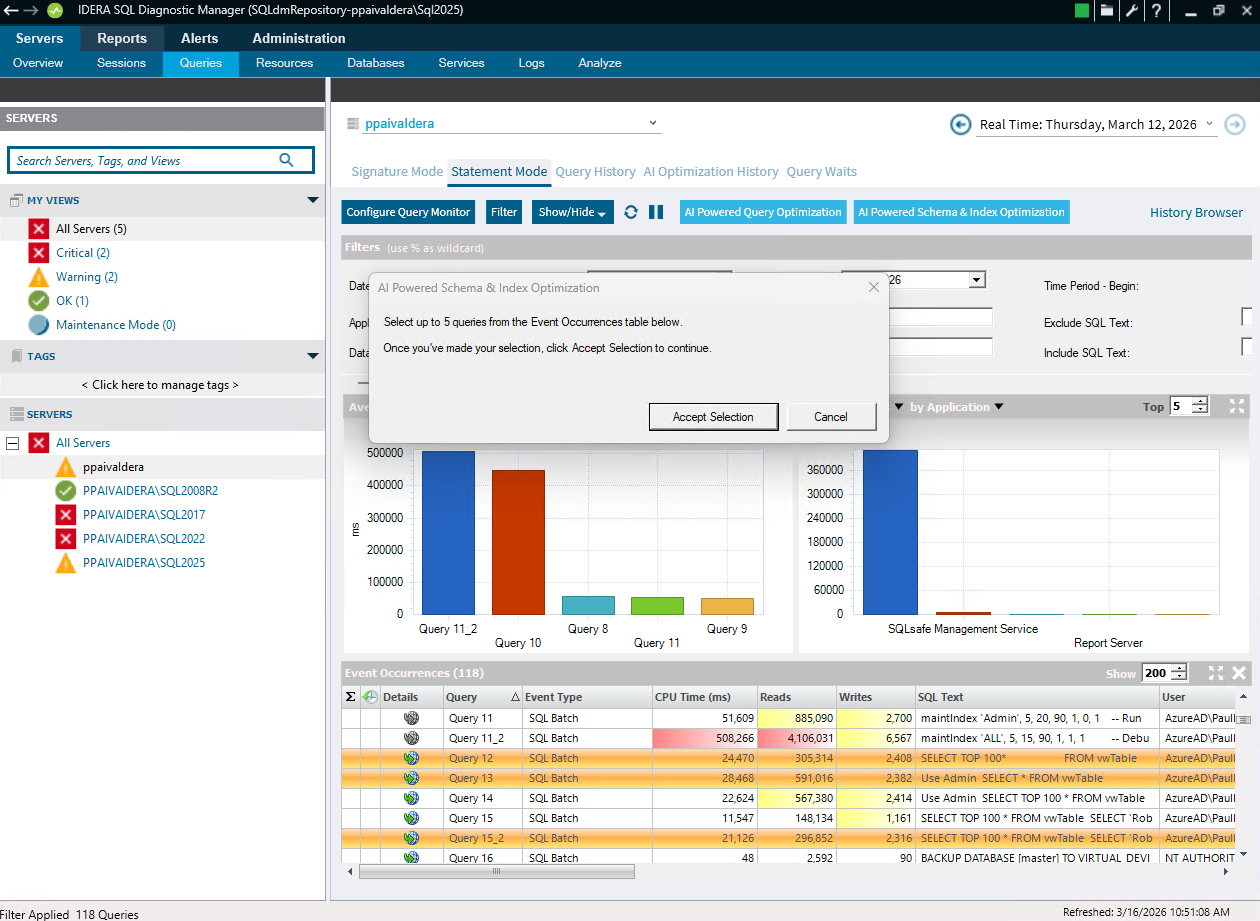The image size is (1260, 921).
Task: Click the Filter button
Action: (504, 212)
